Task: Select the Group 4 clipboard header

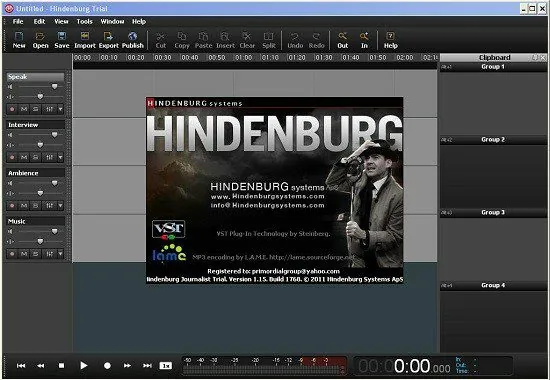Action: (x=493, y=285)
